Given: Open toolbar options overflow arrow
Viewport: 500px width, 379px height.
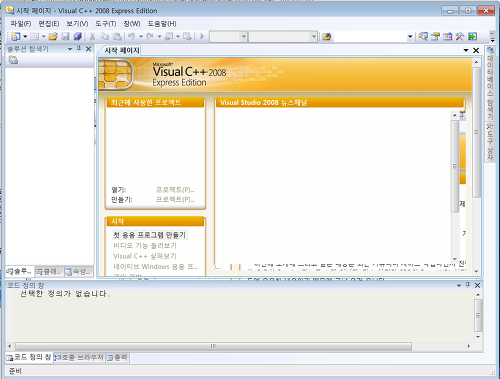Looking at the screenshot, I should (492, 36).
